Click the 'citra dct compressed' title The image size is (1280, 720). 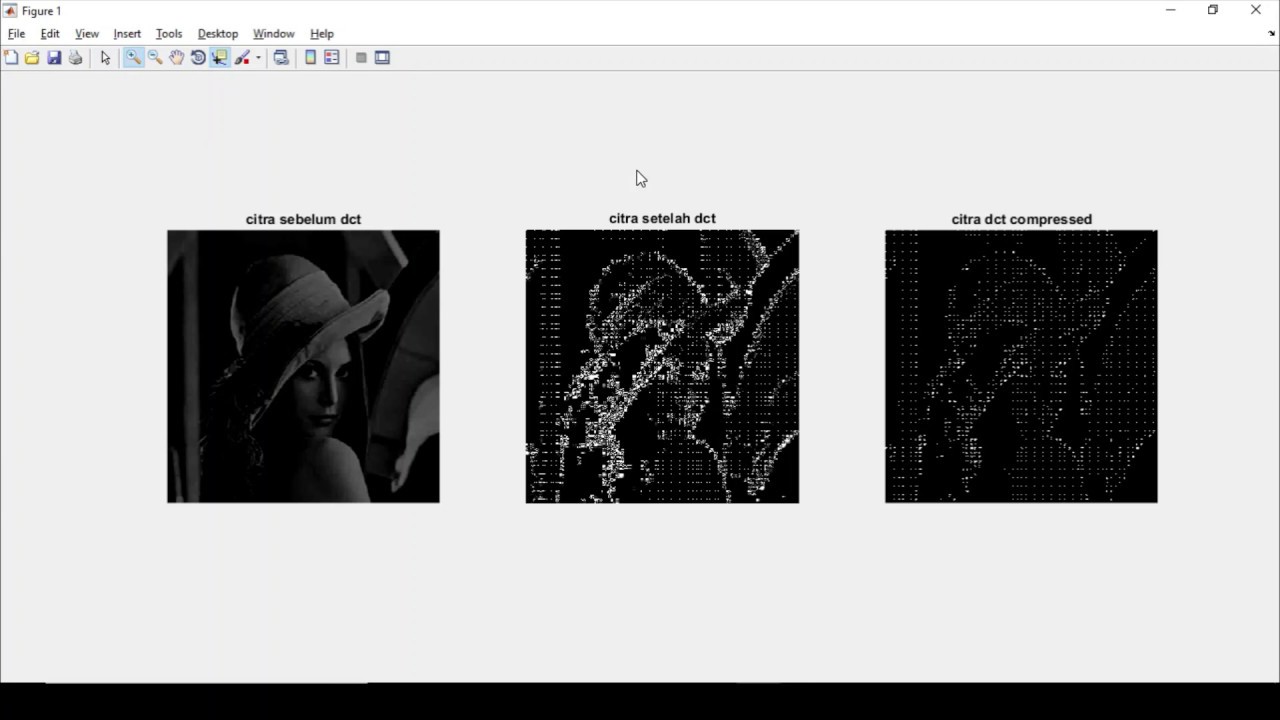coord(1021,219)
